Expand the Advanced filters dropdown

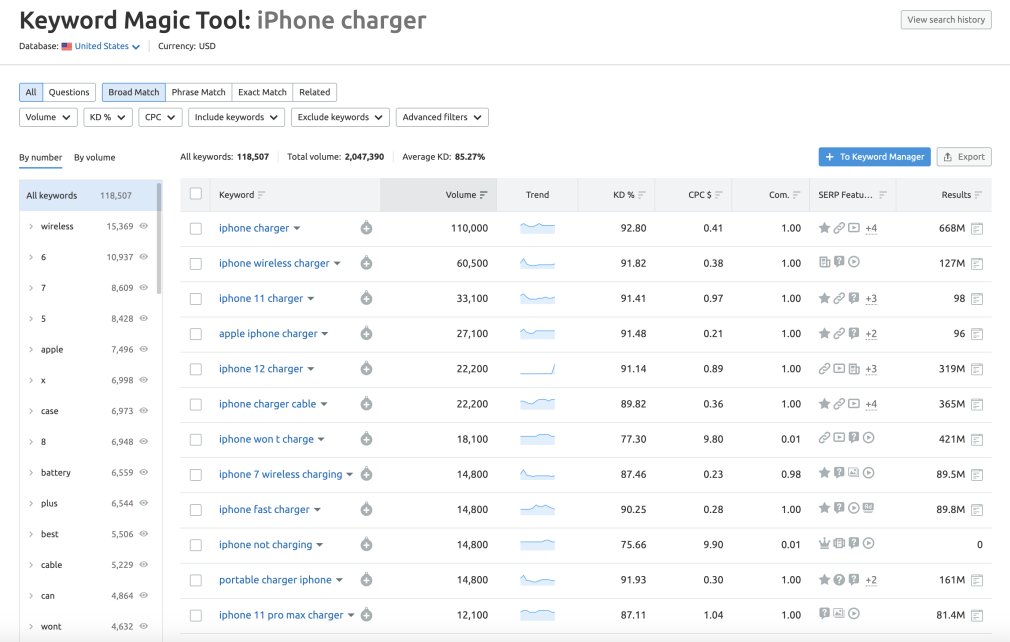[442, 117]
